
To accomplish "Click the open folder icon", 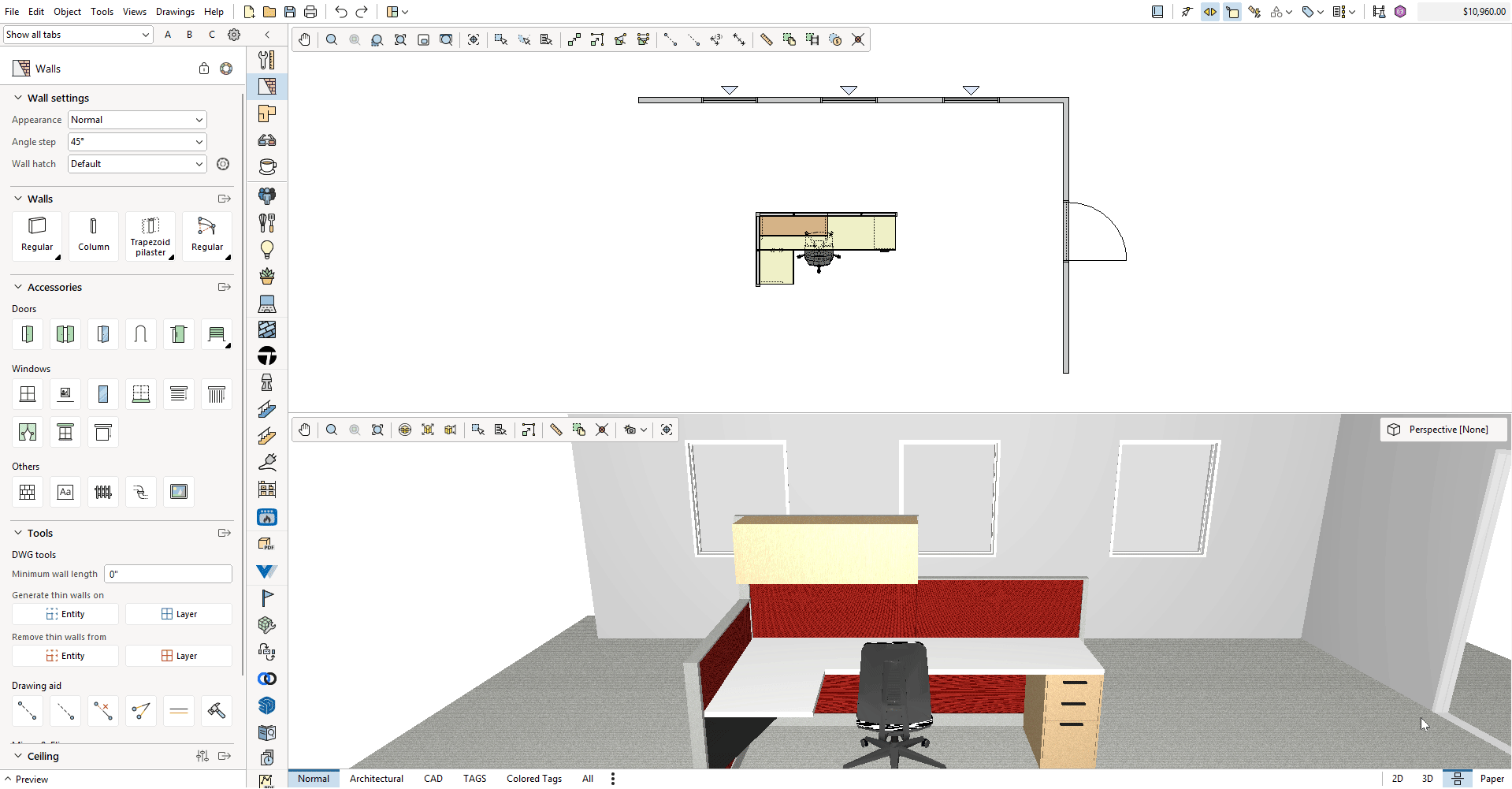I will (269, 12).
